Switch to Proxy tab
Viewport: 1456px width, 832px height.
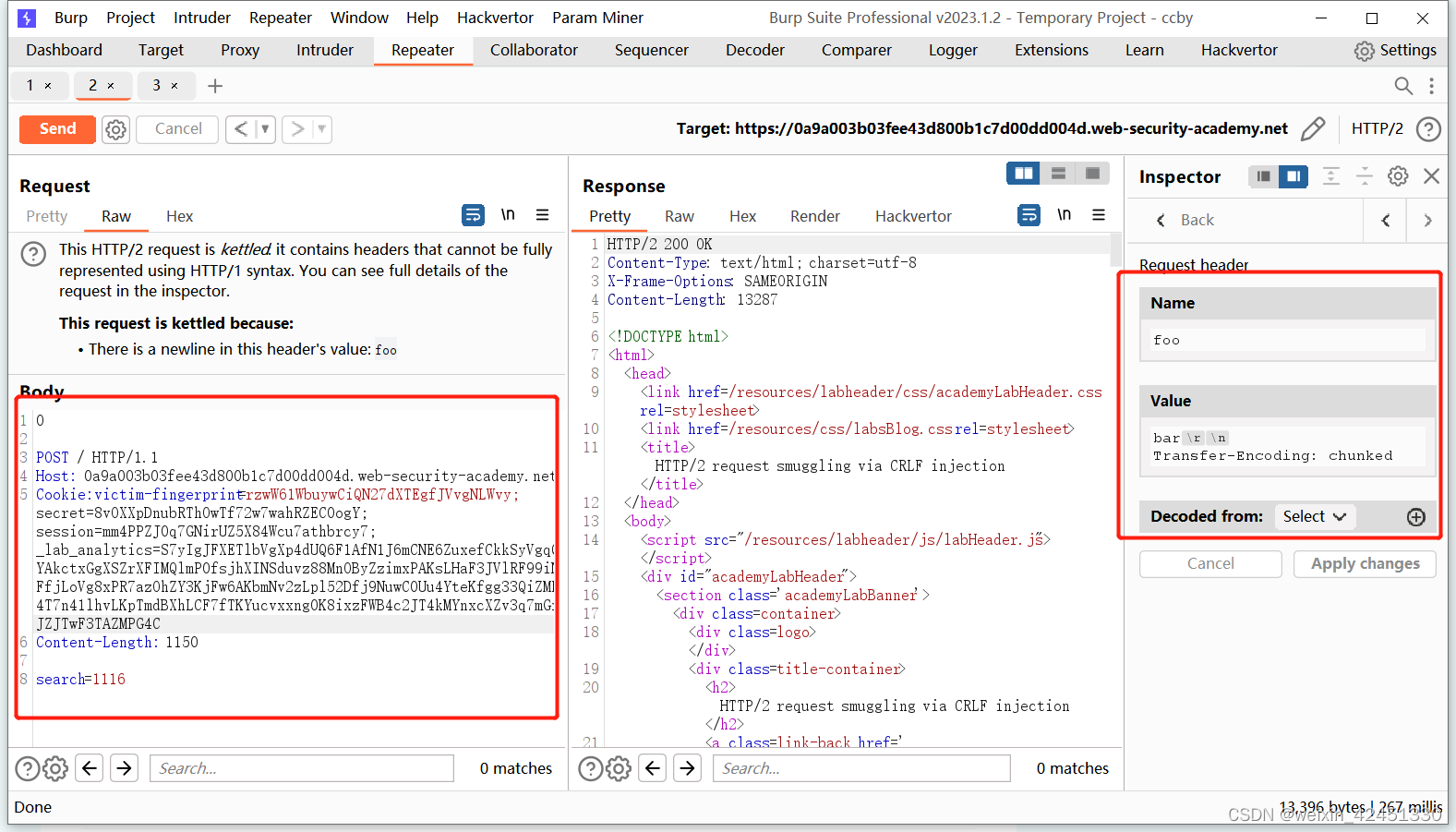coord(240,50)
